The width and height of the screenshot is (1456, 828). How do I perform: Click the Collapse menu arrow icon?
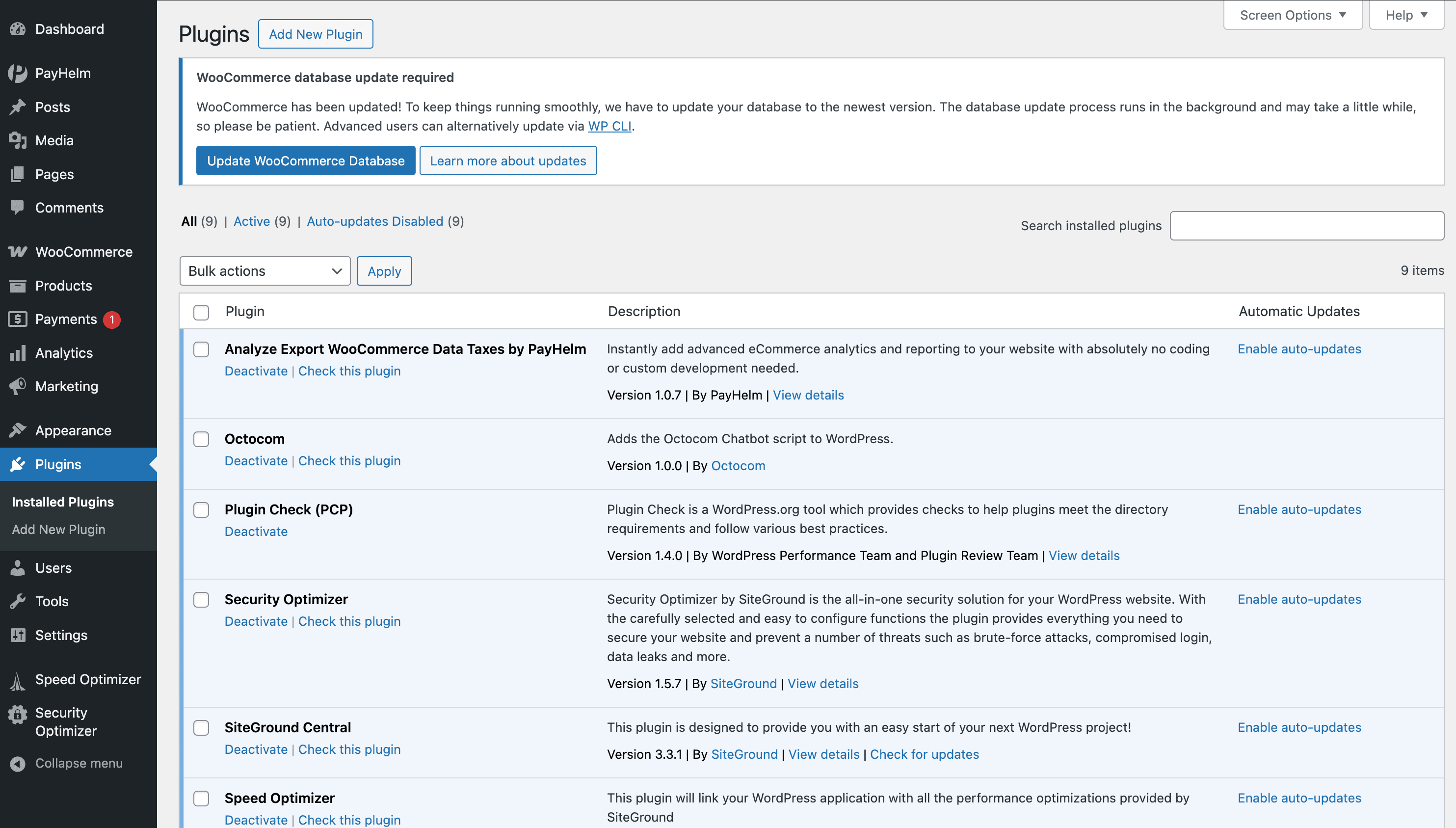point(18,763)
